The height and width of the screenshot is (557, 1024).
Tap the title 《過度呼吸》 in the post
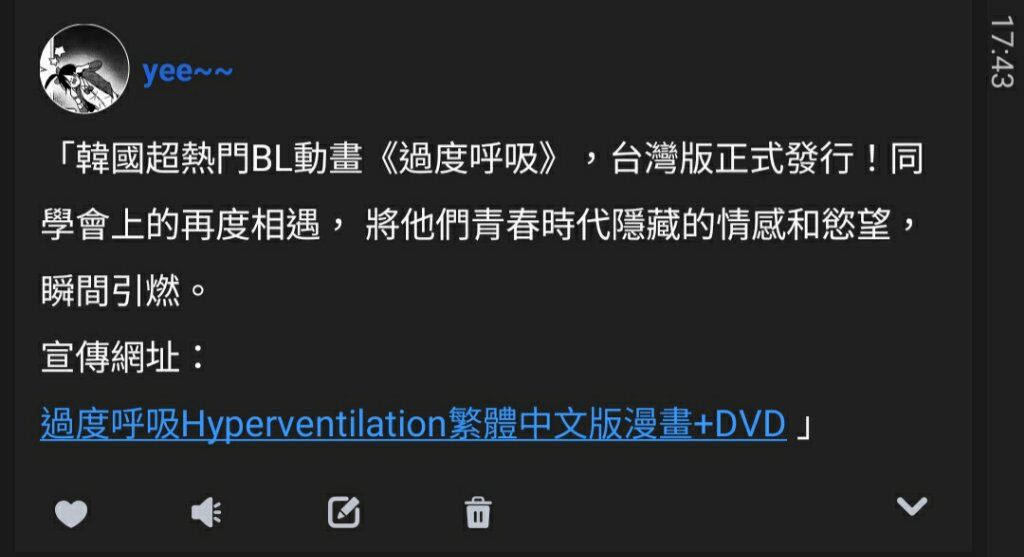coord(468,159)
